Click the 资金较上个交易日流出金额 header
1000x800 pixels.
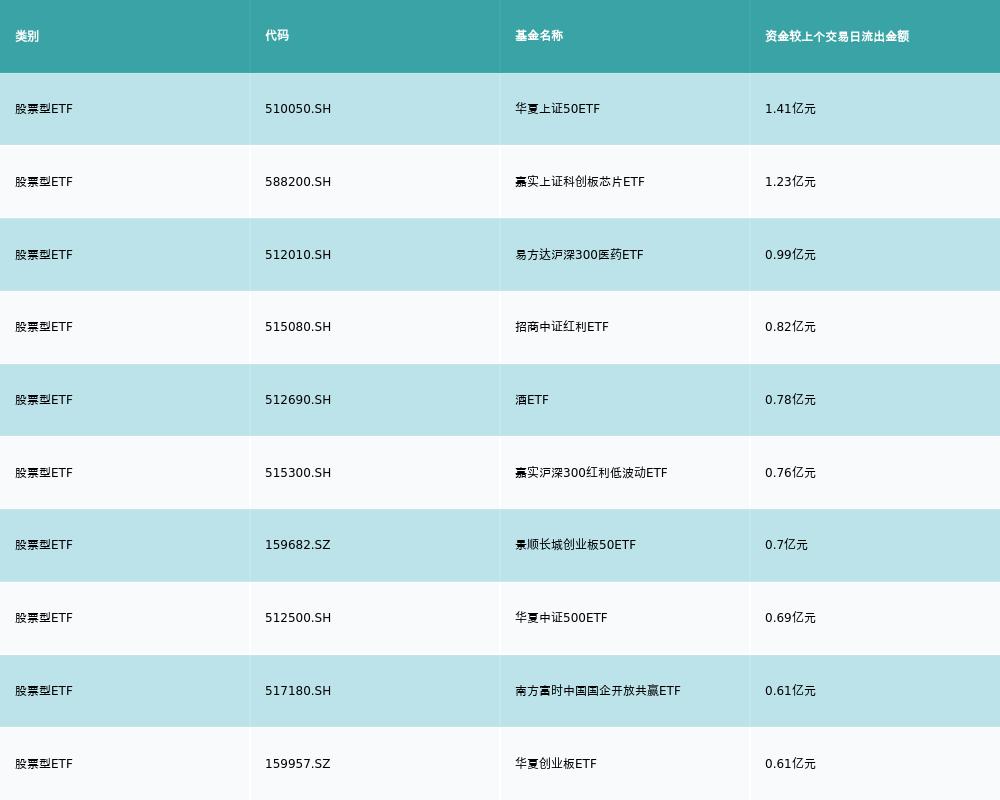point(837,36)
